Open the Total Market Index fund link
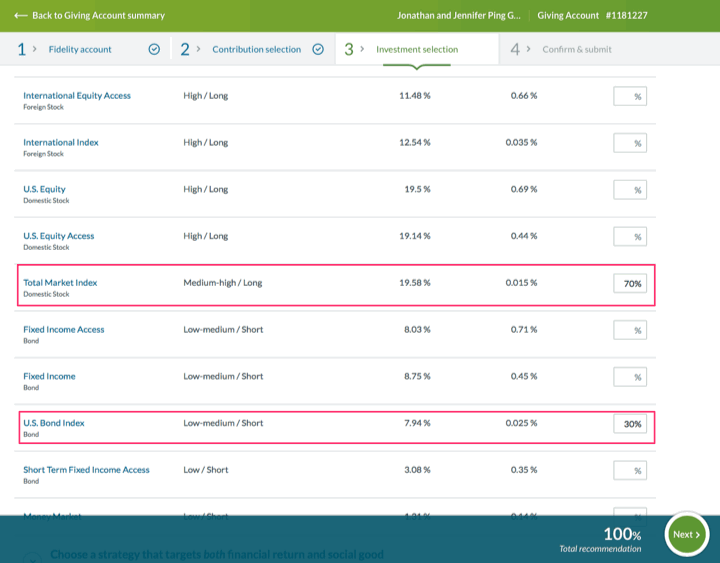This screenshot has width=720, height=563. click(63, 283)
